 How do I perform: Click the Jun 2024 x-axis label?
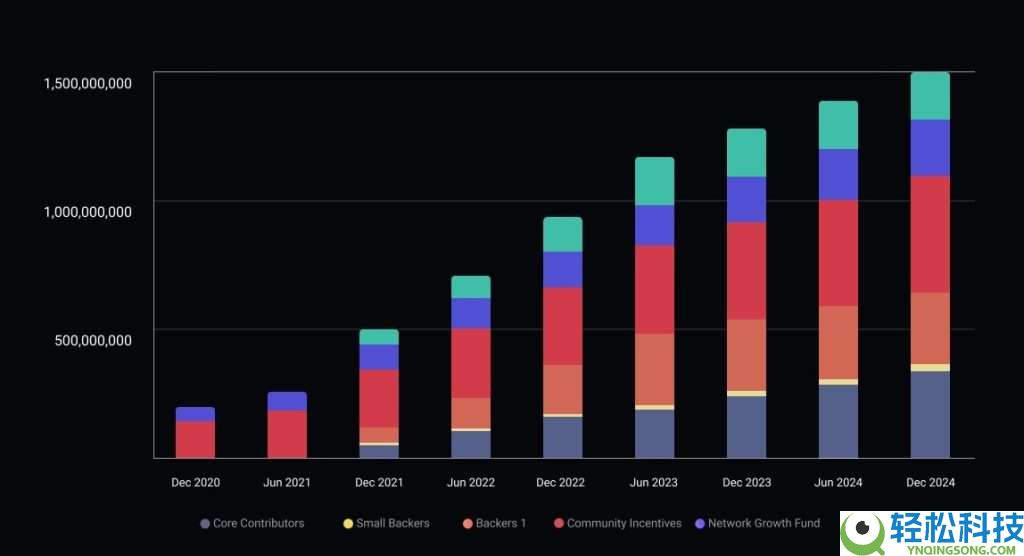(838, 483)
